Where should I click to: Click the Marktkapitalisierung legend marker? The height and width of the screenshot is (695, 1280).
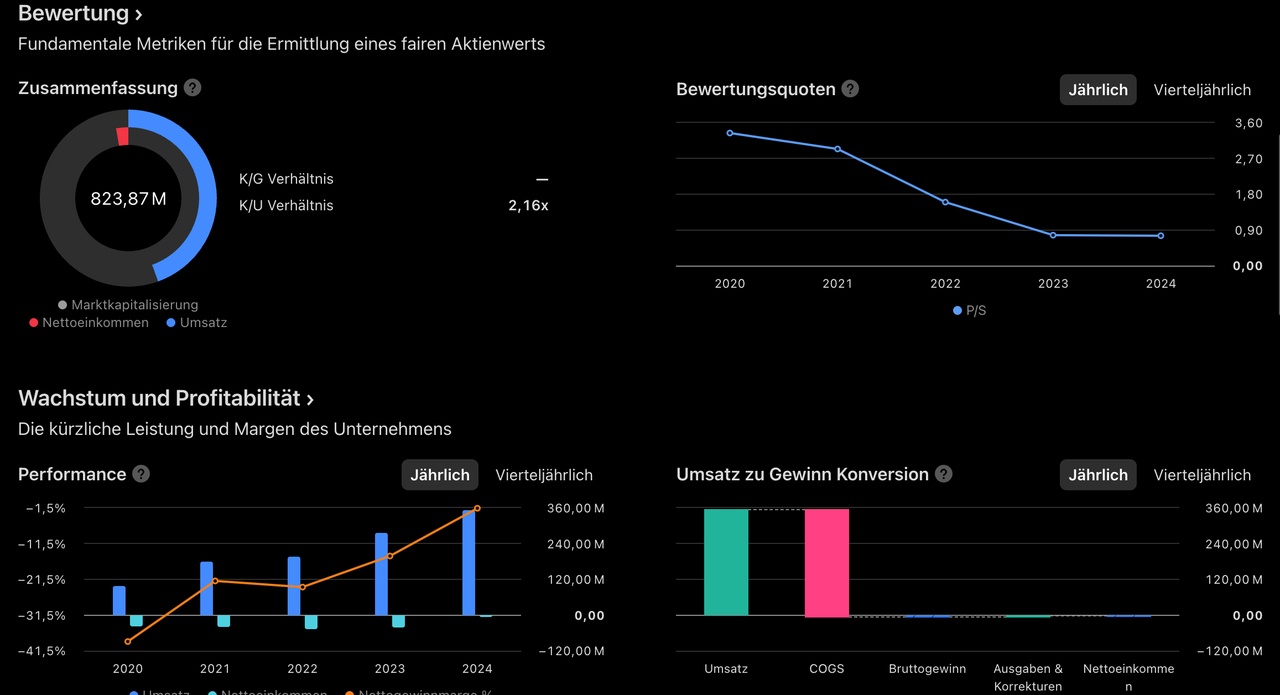click(x=63, y=305)
